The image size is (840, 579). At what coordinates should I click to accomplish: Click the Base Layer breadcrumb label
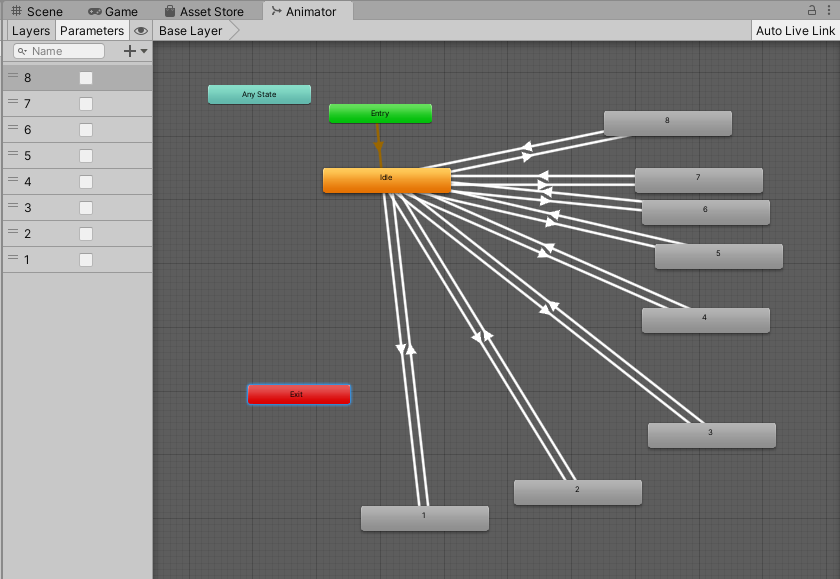click(190, 30)
